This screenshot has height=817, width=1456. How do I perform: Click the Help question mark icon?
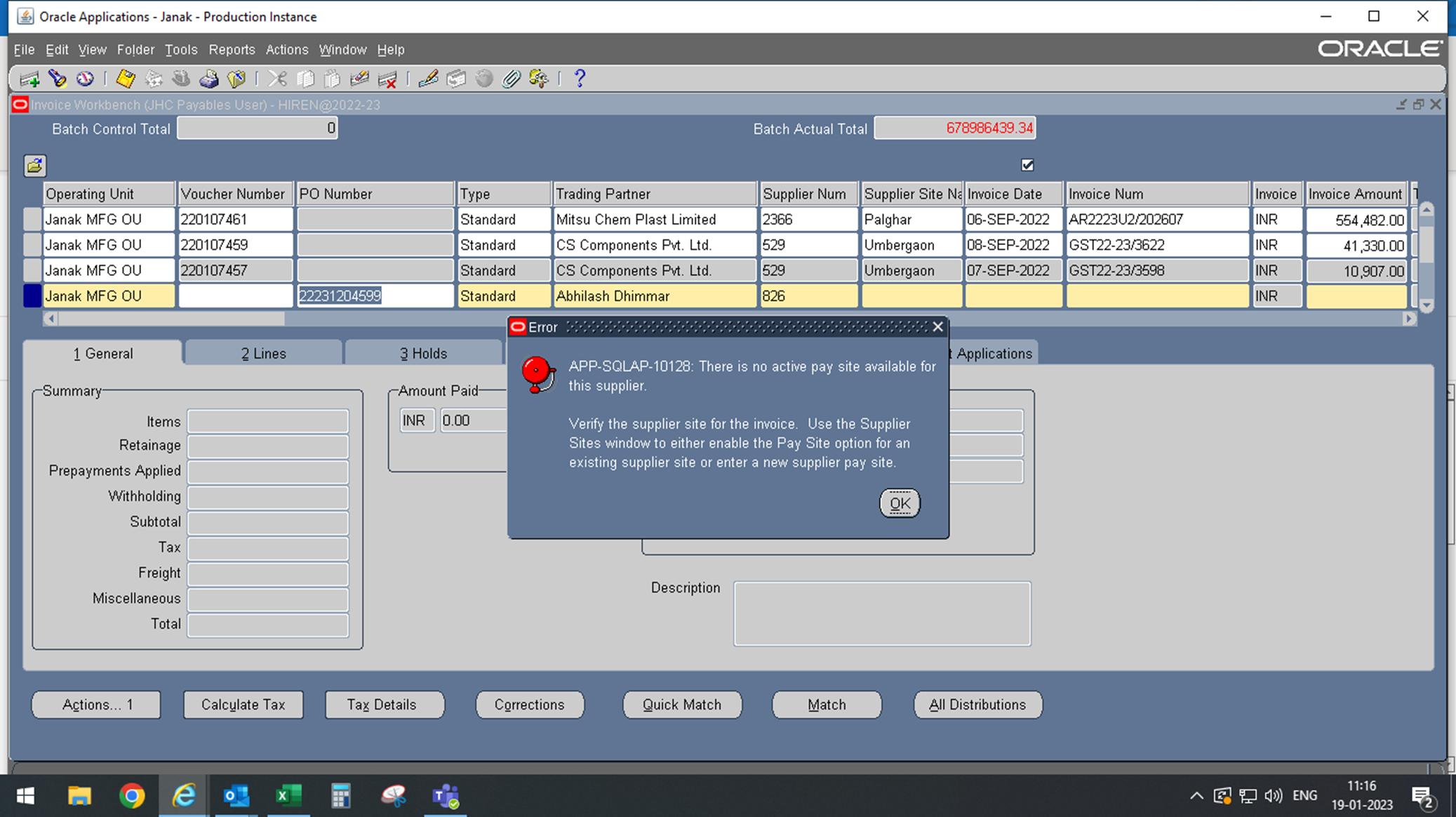[579, 79]
